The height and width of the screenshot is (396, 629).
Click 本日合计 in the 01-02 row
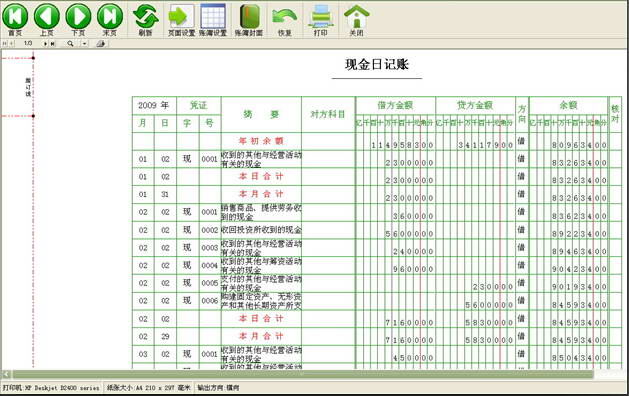click(x=261, y=176)
